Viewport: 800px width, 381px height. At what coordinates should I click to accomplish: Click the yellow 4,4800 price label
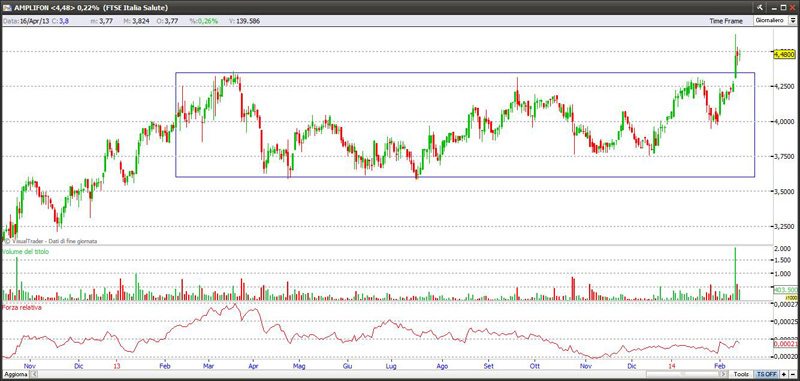tap(785, 54)
